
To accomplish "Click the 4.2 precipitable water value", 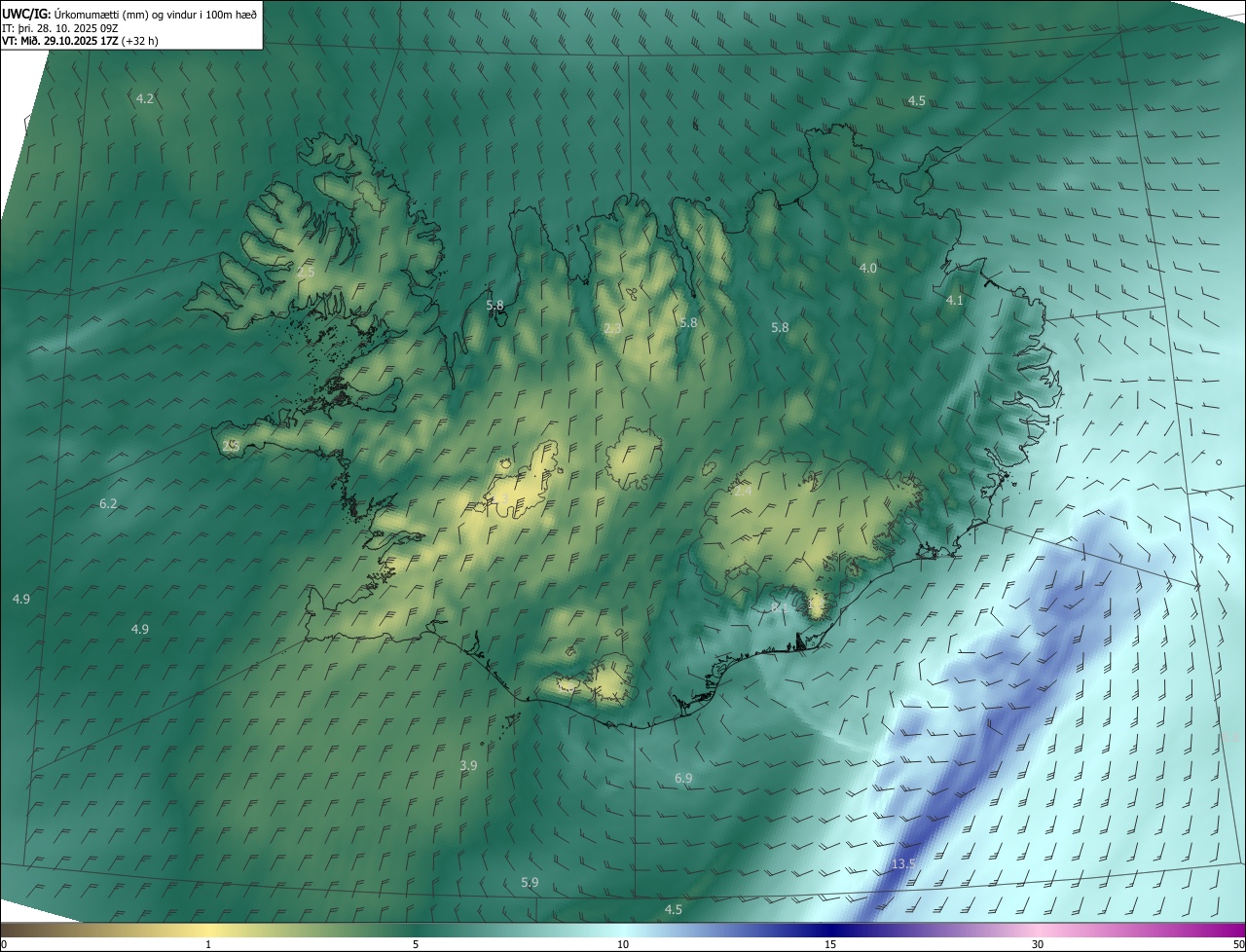I will point(145,99).
